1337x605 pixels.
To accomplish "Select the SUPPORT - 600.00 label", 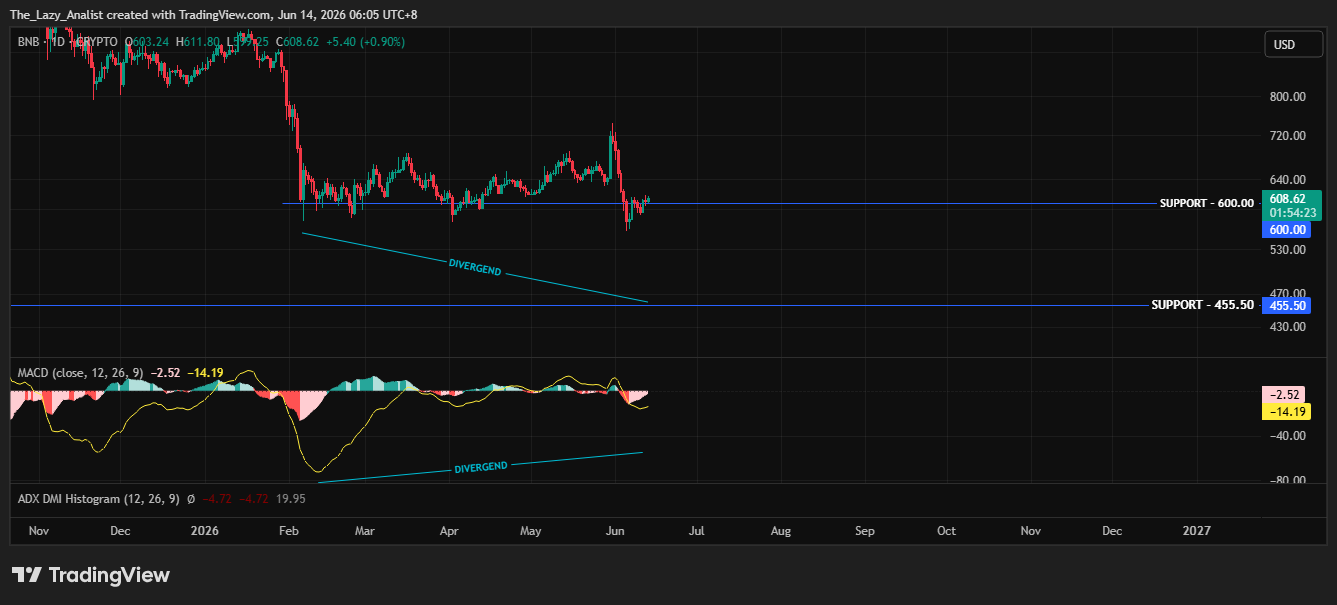I will (1206, 203).
